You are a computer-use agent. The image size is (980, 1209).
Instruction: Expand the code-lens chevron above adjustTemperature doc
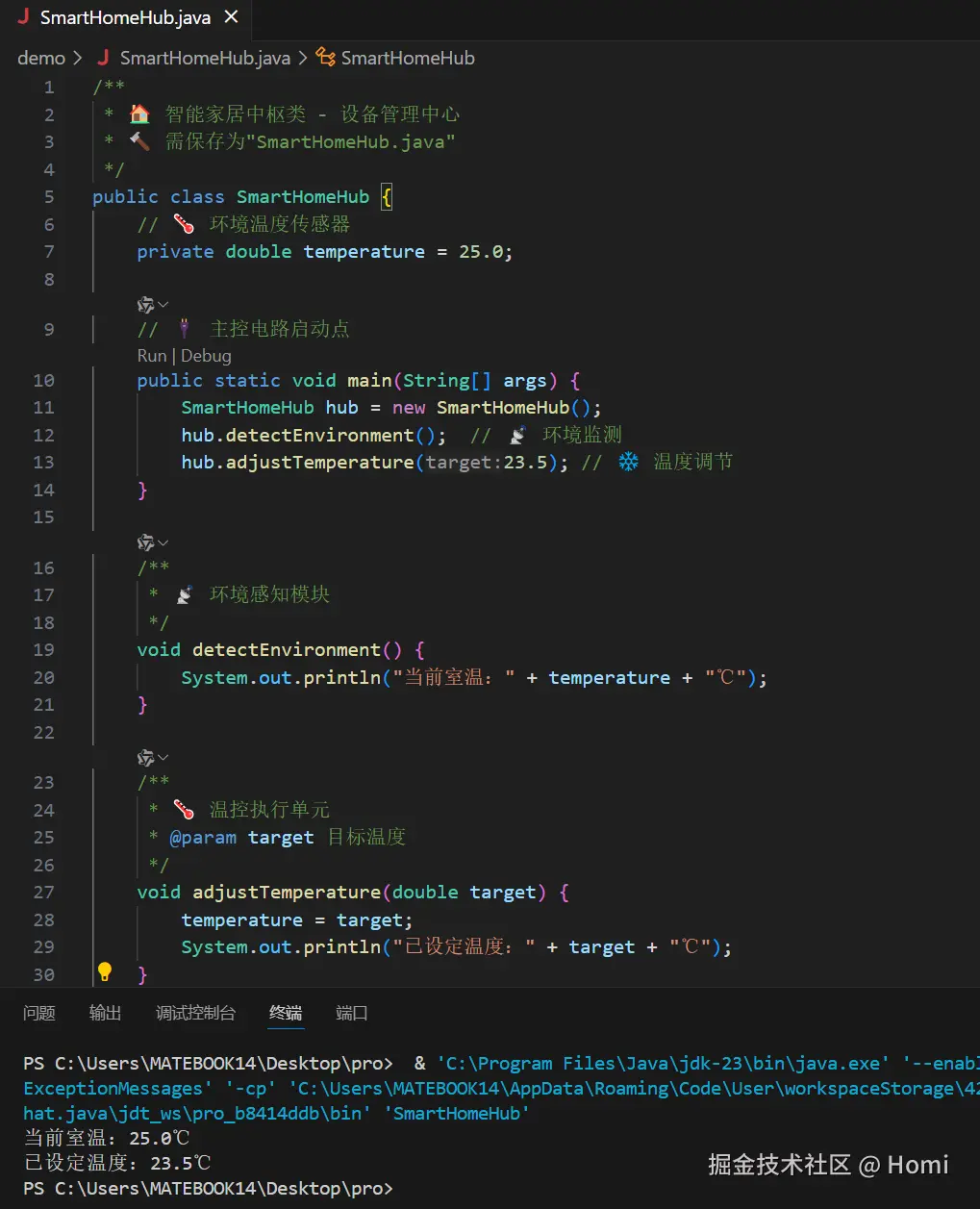click(163, 758)
